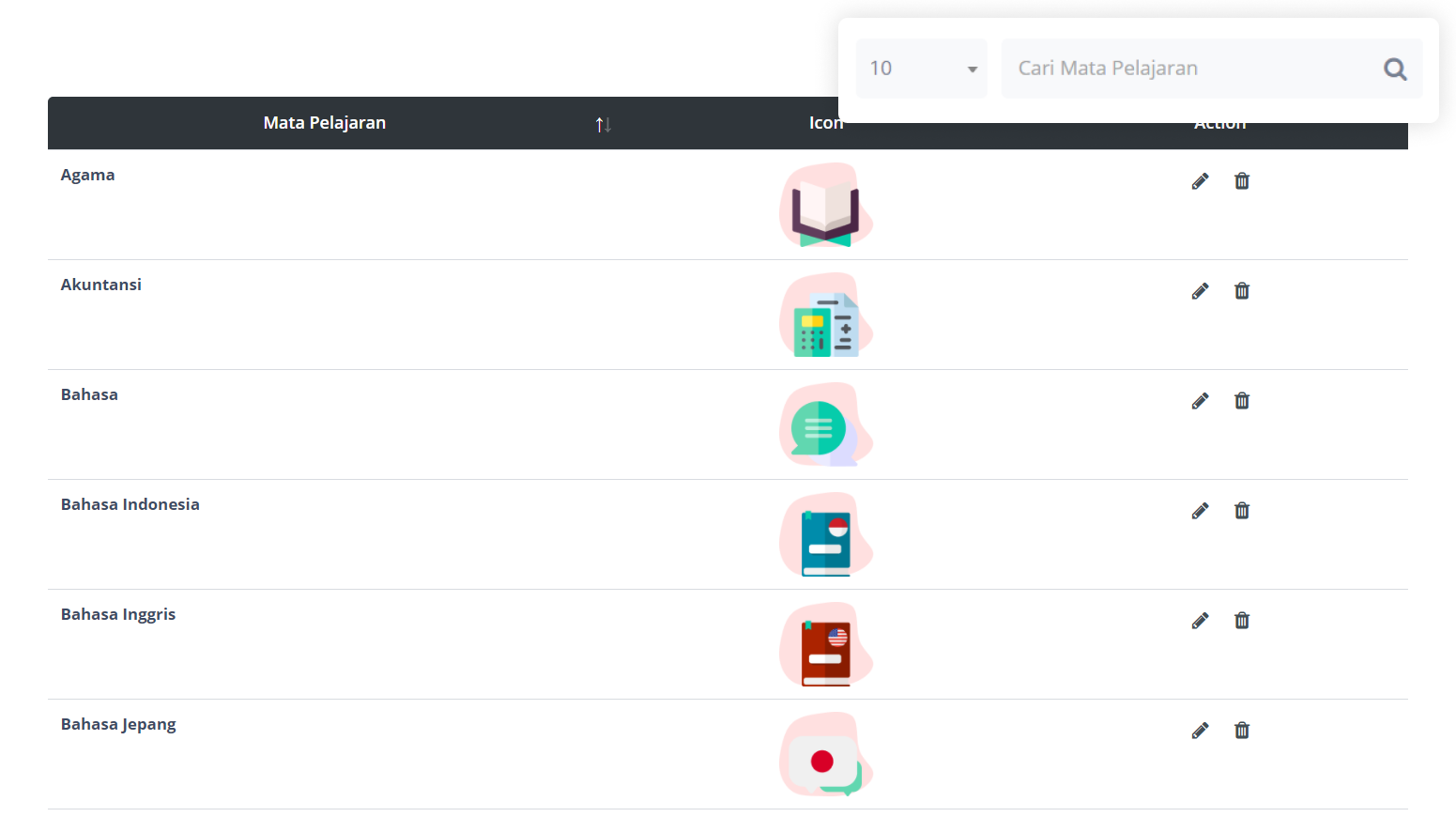Open the rows-per-page dropdown showing 10
The height and width of the screenshot is (817, 1456).
921,69
